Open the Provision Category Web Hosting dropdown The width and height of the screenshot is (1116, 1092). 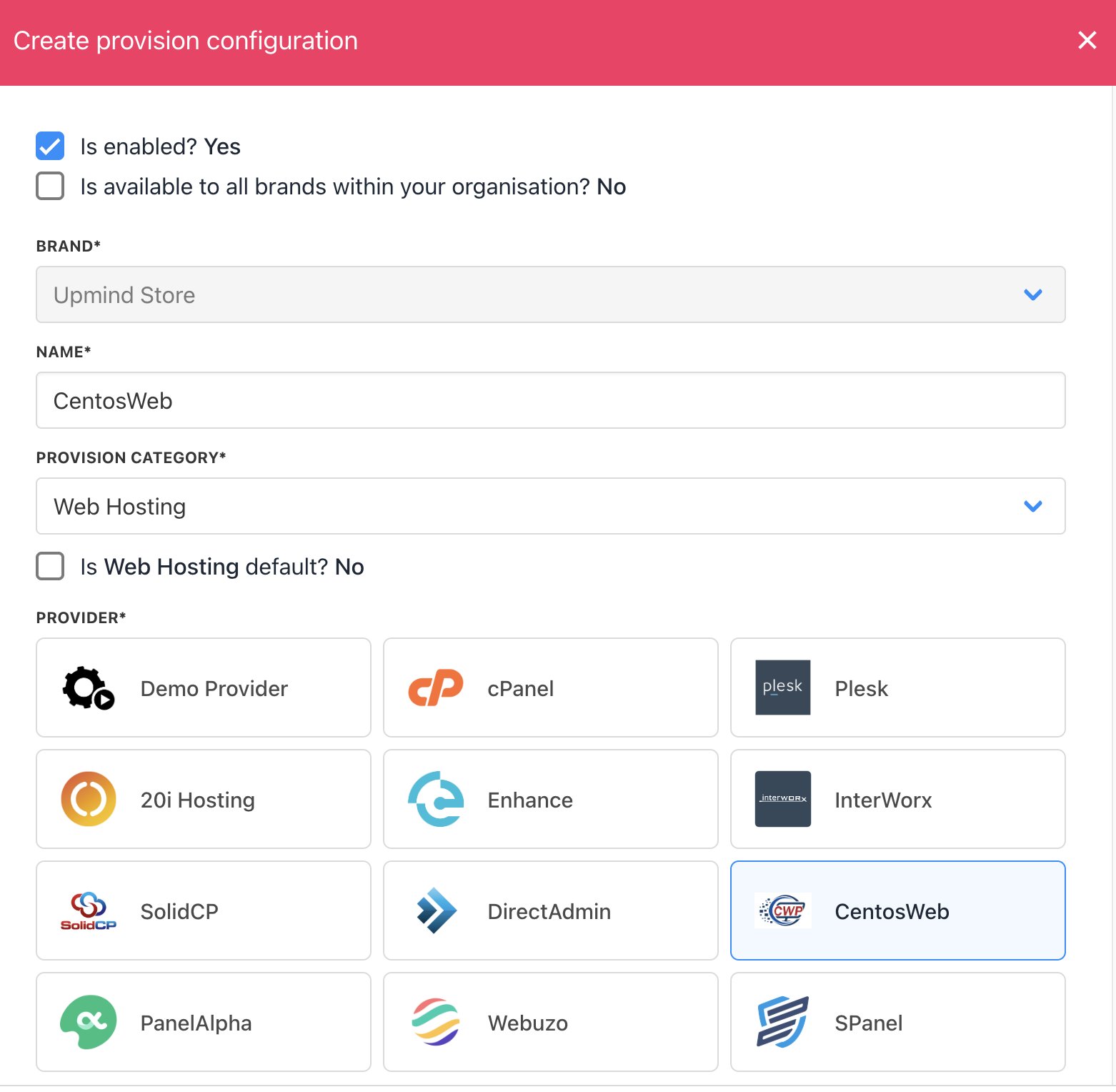(x=551, y=506)
